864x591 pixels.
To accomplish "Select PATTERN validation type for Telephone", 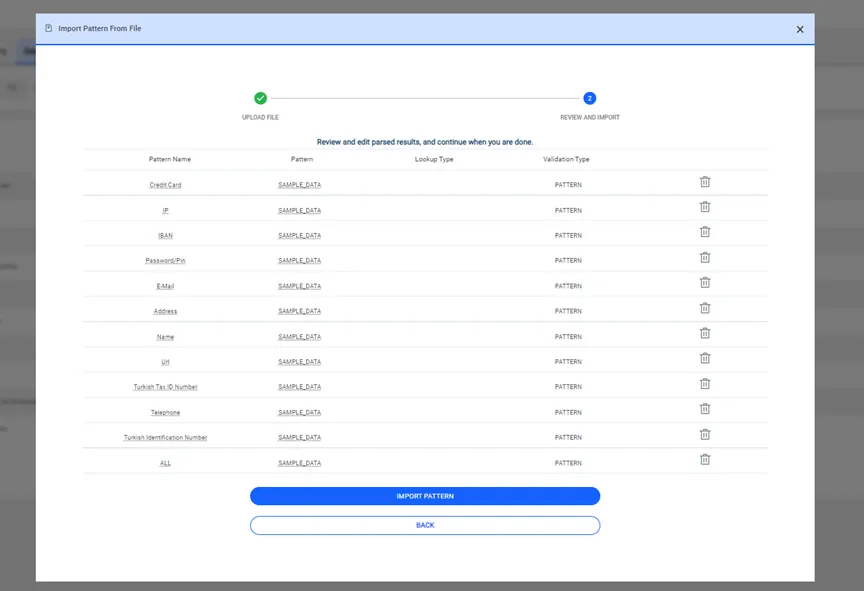I will 568,412.
